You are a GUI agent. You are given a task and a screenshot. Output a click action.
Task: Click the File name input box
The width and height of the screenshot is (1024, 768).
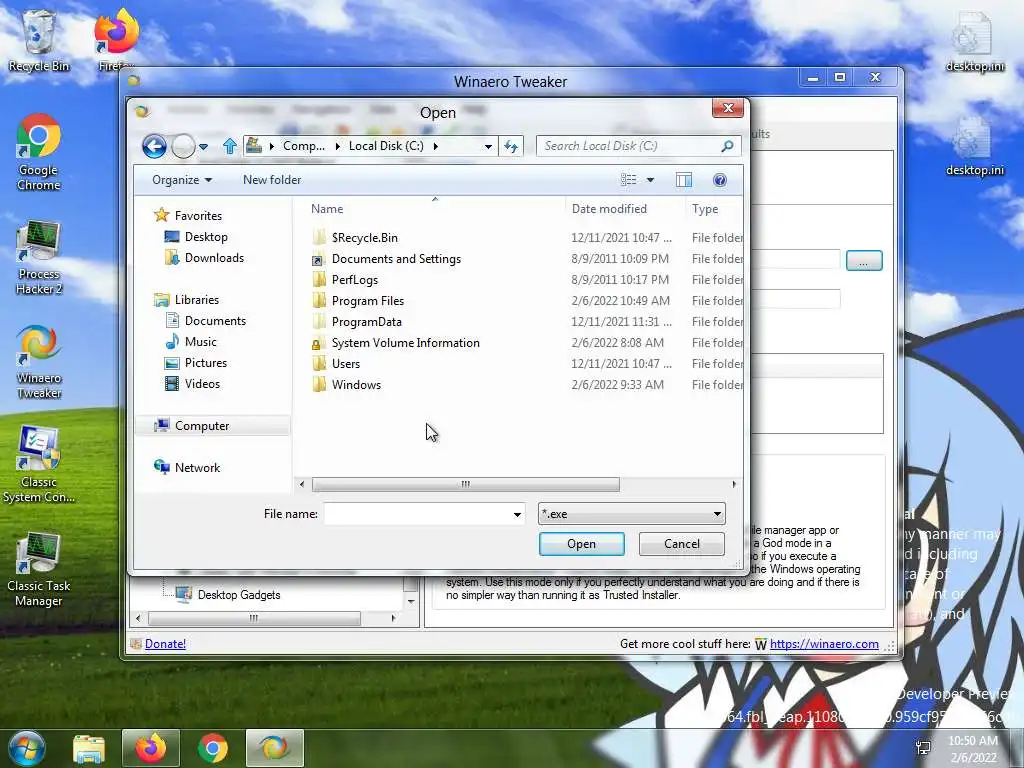tap(419, 514)
